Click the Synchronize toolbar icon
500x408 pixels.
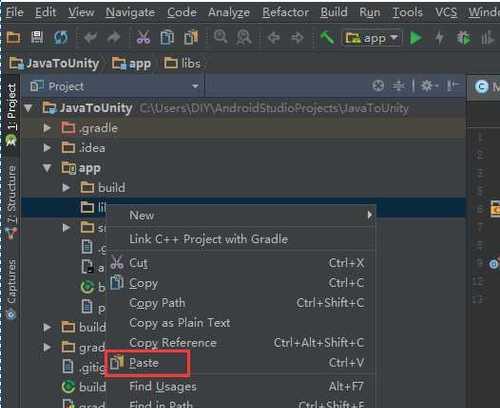pos(61,37)
